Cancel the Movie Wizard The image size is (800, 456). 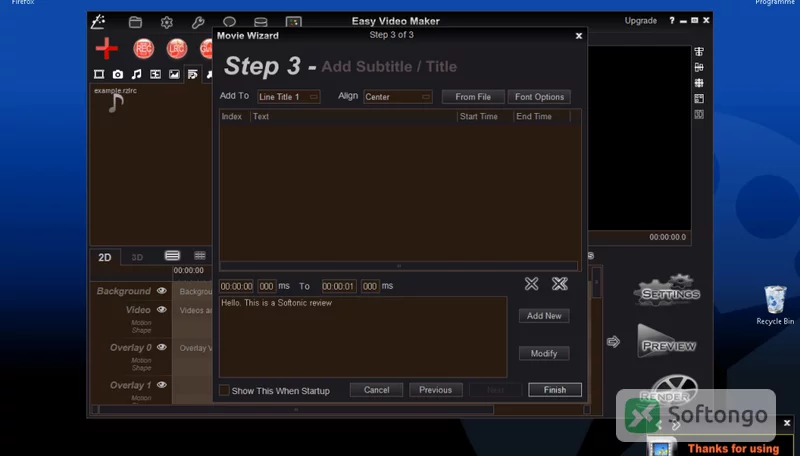(377, 390)
